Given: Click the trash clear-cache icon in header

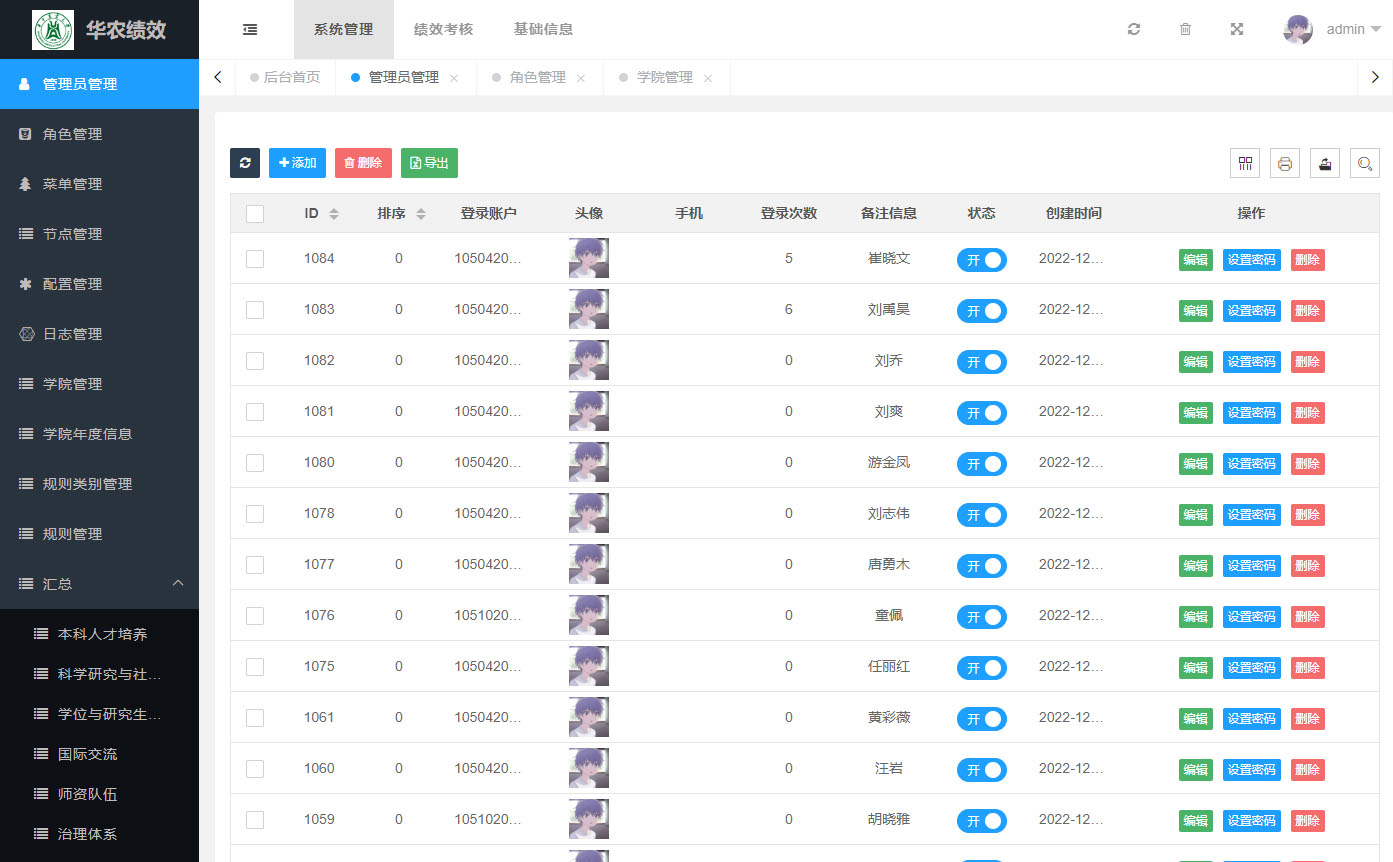Looking at the screenshot, I should pyautogui.click(x=1185, y=30).
